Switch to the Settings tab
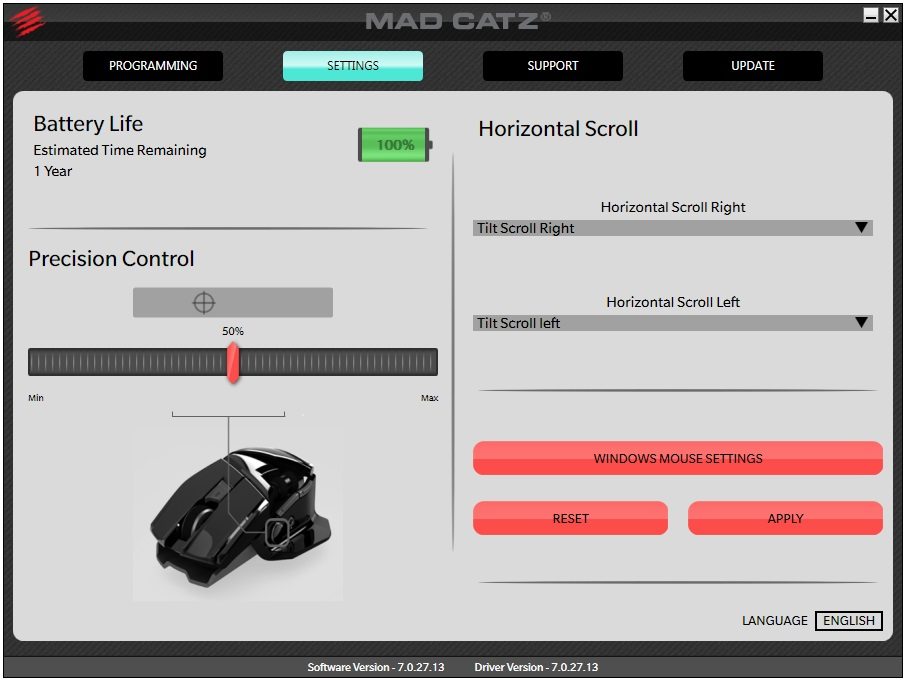The image size is (907, 682). click(x=353, y=66)
